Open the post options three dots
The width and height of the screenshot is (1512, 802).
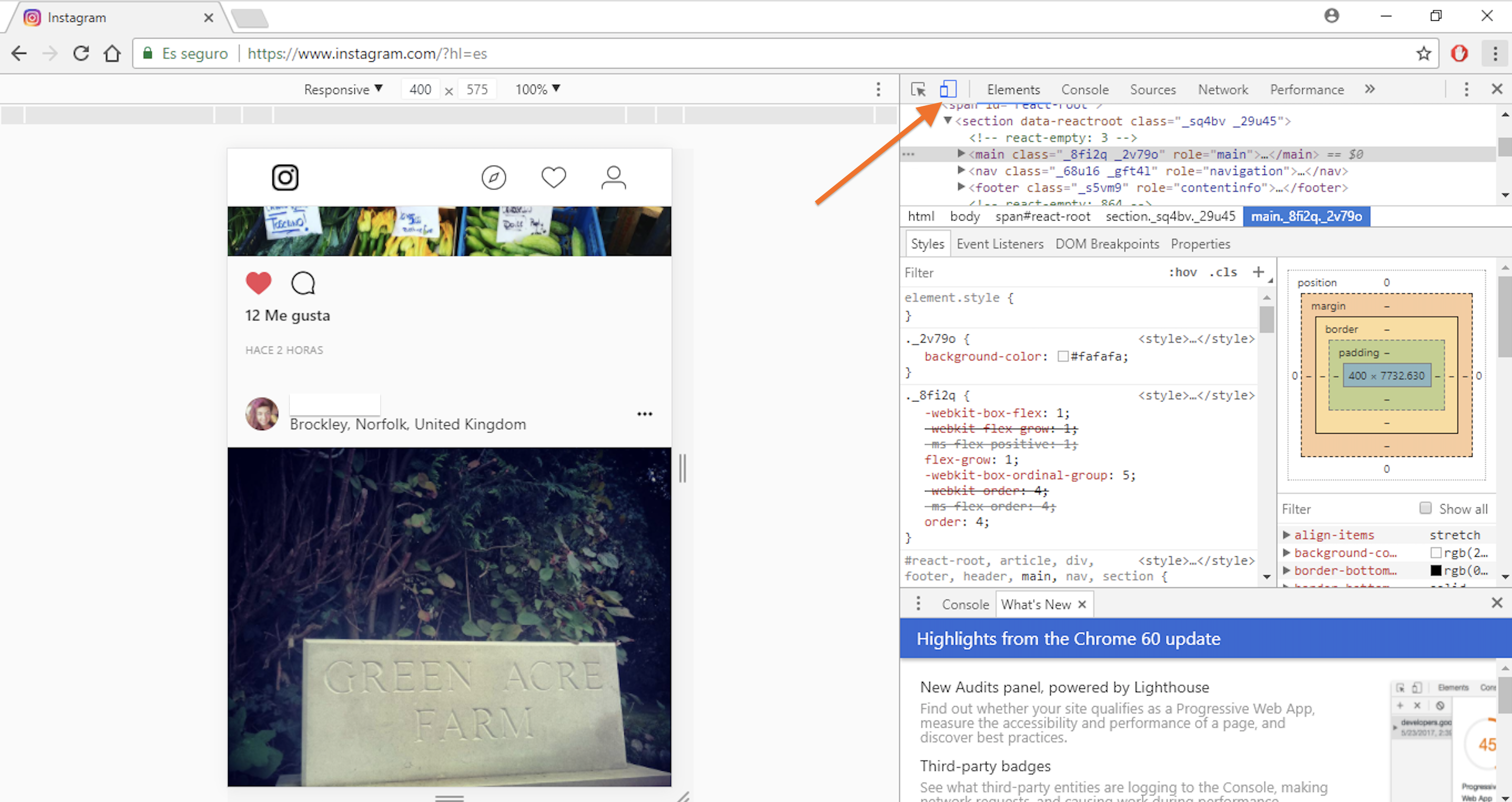644,414
